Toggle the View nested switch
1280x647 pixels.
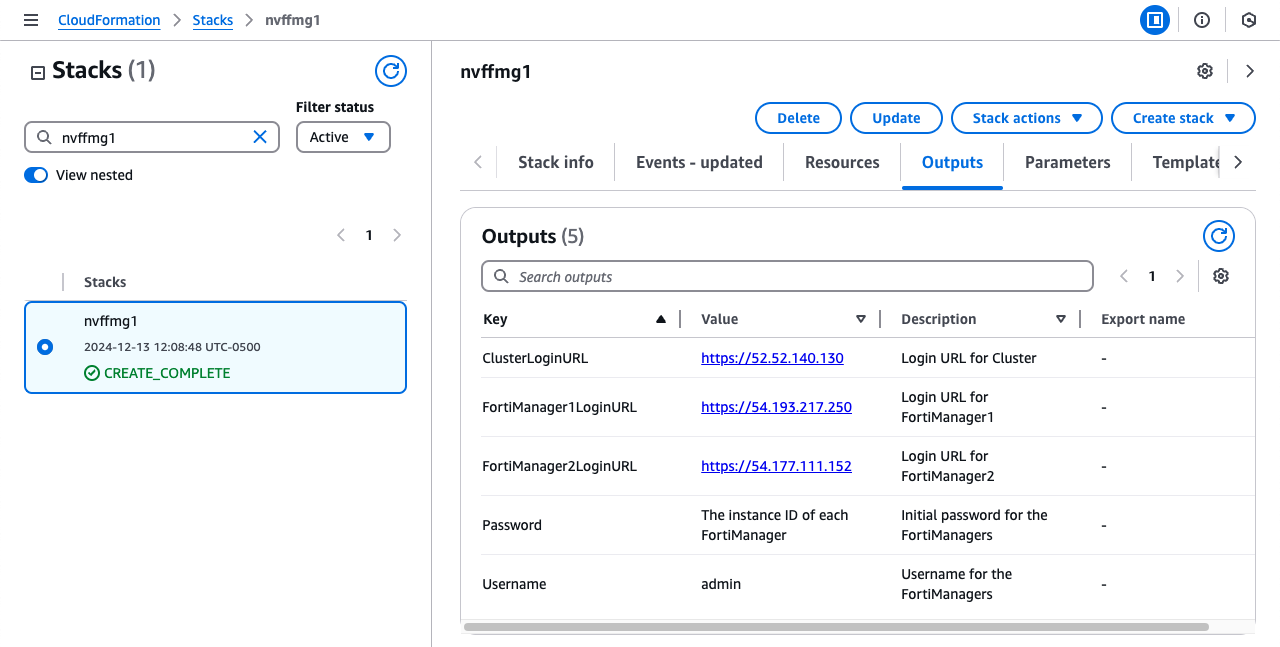tap(36, 175)
